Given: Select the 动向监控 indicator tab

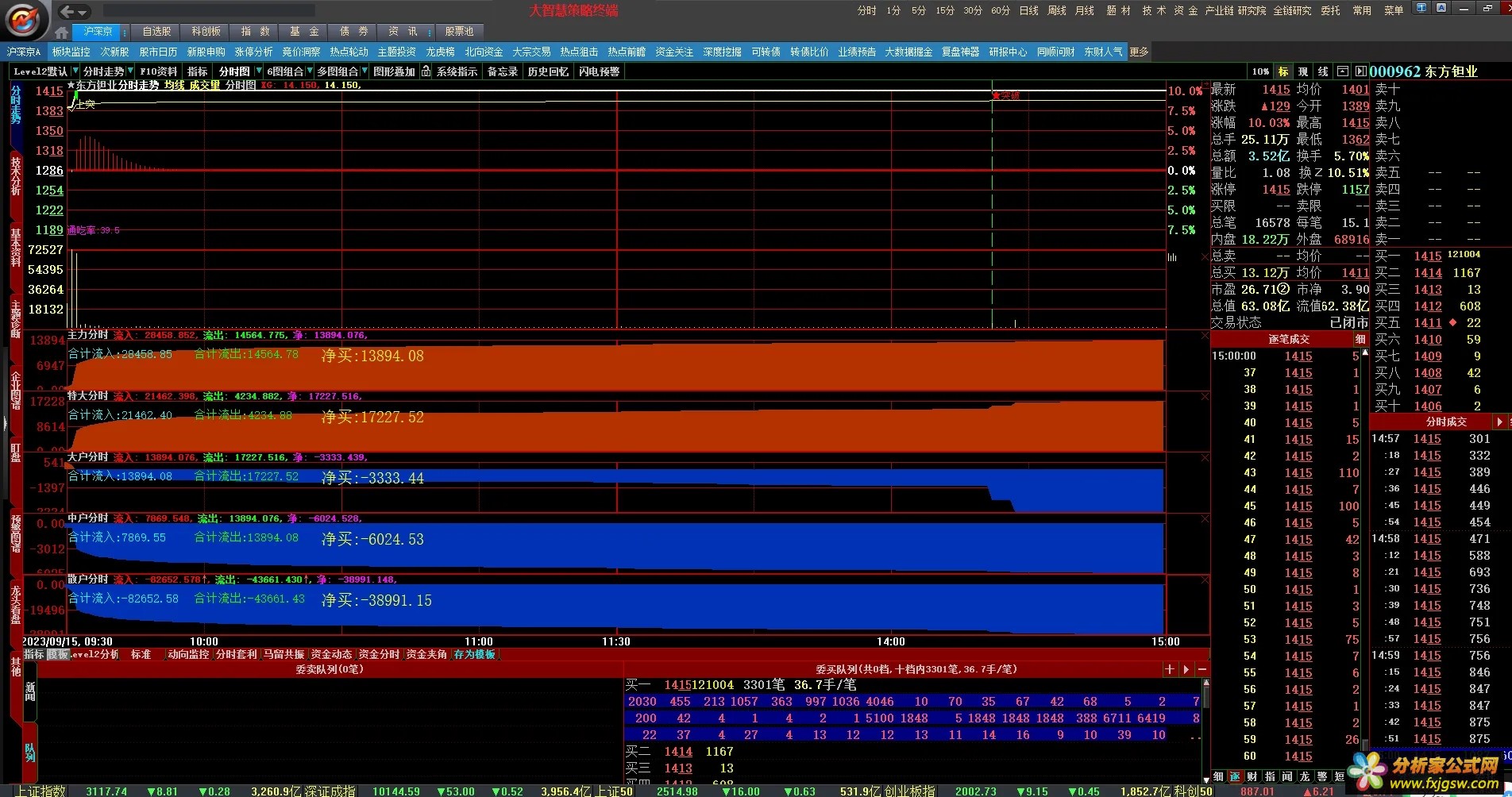Looking at the screenshot, I should tap(188, 654).
